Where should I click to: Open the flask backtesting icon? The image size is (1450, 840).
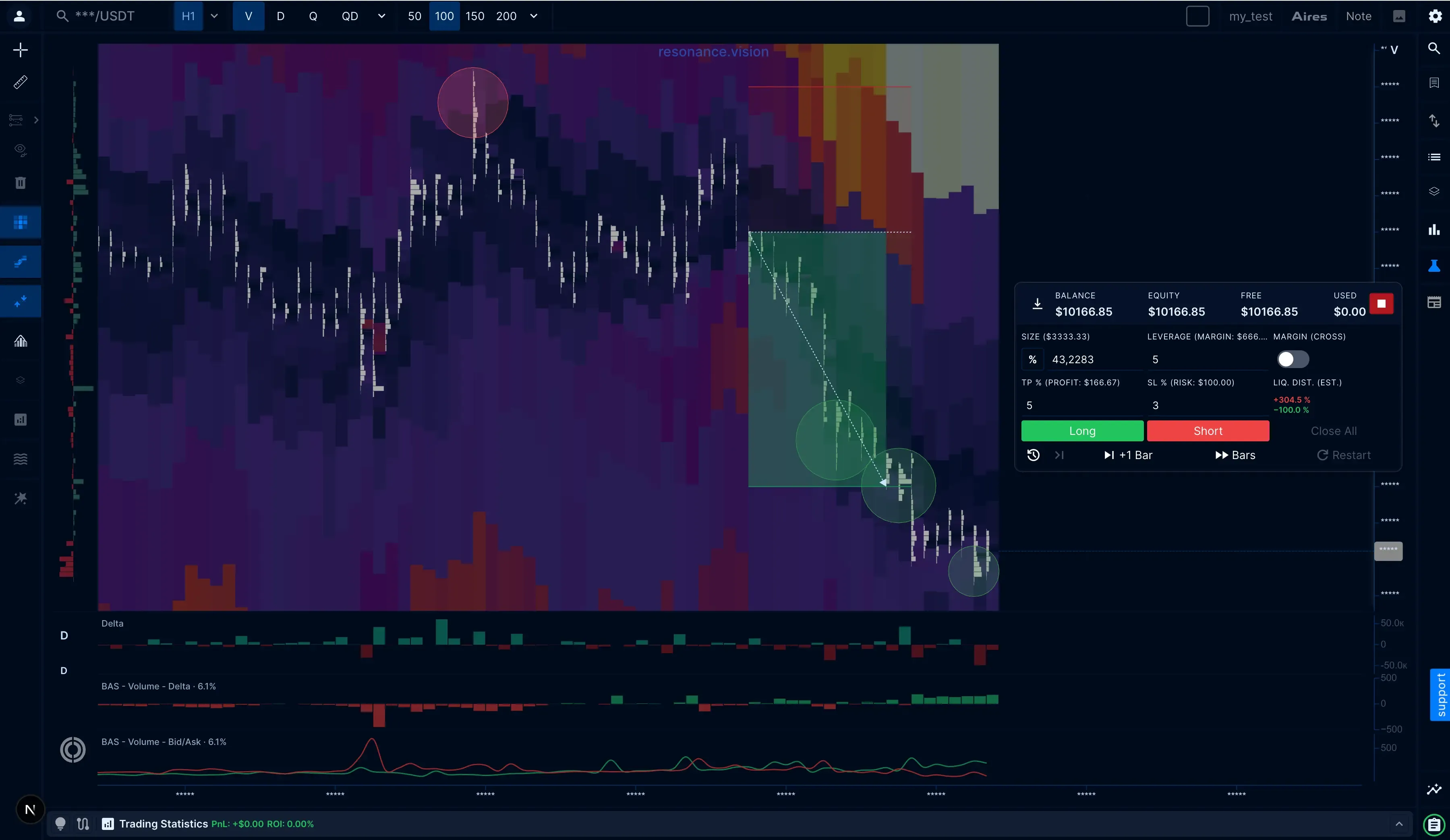point(1434,265)
